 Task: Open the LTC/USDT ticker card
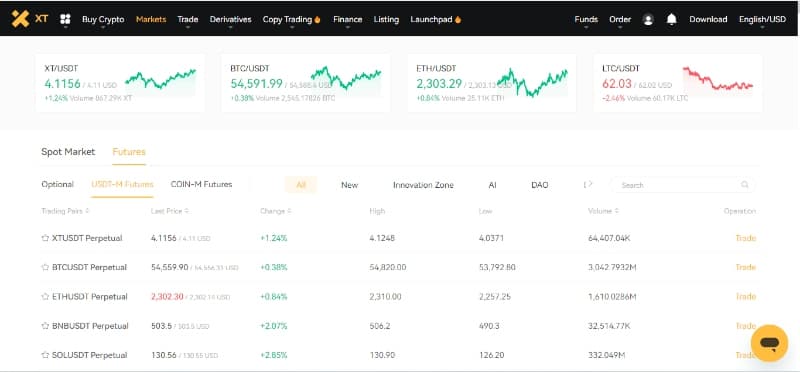click(678, 83)
